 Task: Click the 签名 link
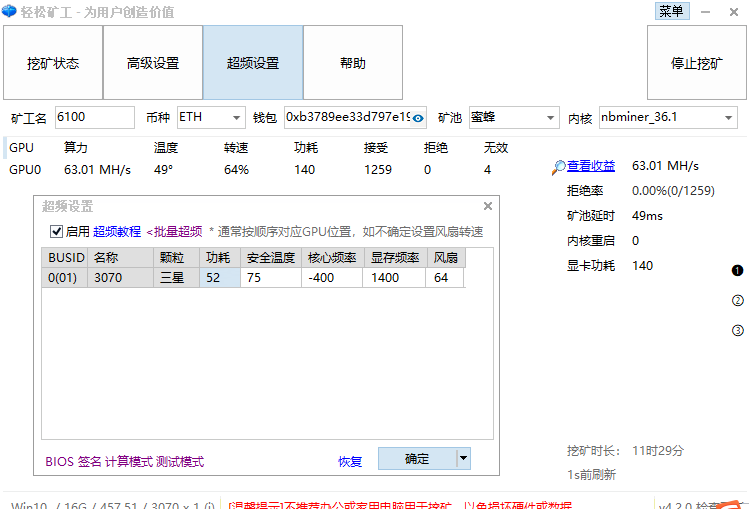(x=90, y=461)
